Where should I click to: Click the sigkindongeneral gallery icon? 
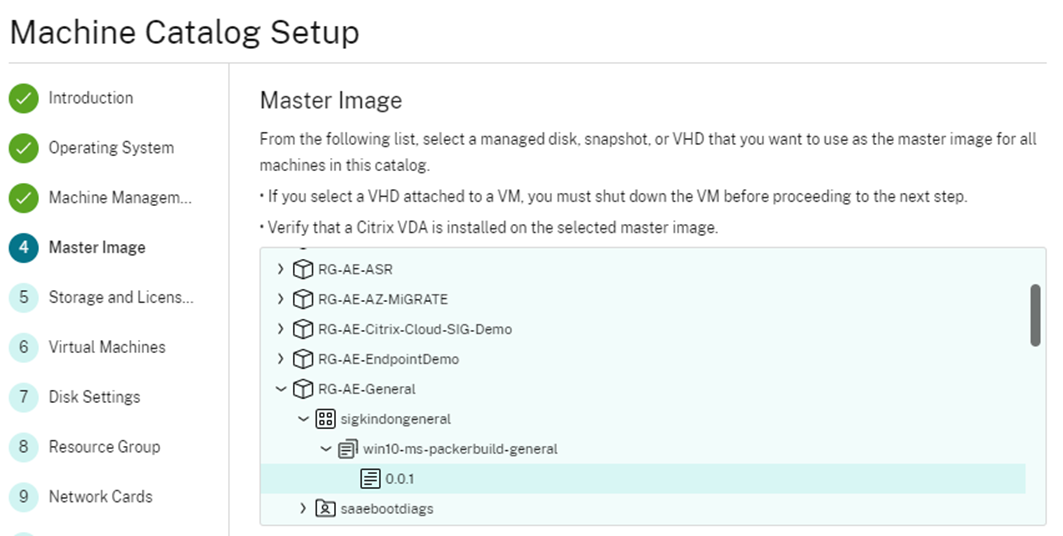(325, 419)
